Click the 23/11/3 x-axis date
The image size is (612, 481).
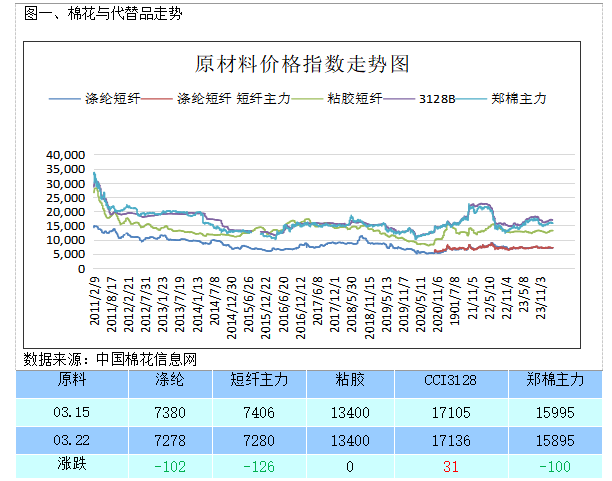click(541, 298)
